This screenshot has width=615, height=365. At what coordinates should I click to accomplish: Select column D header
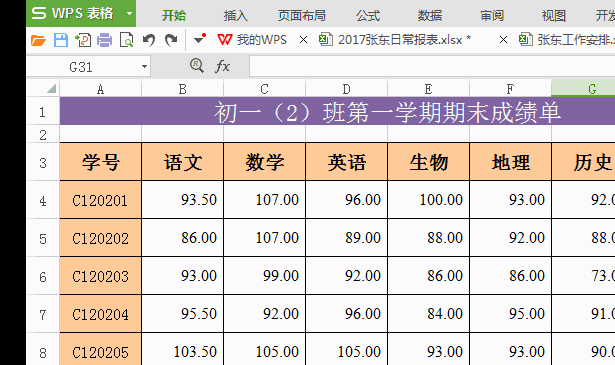346,89
